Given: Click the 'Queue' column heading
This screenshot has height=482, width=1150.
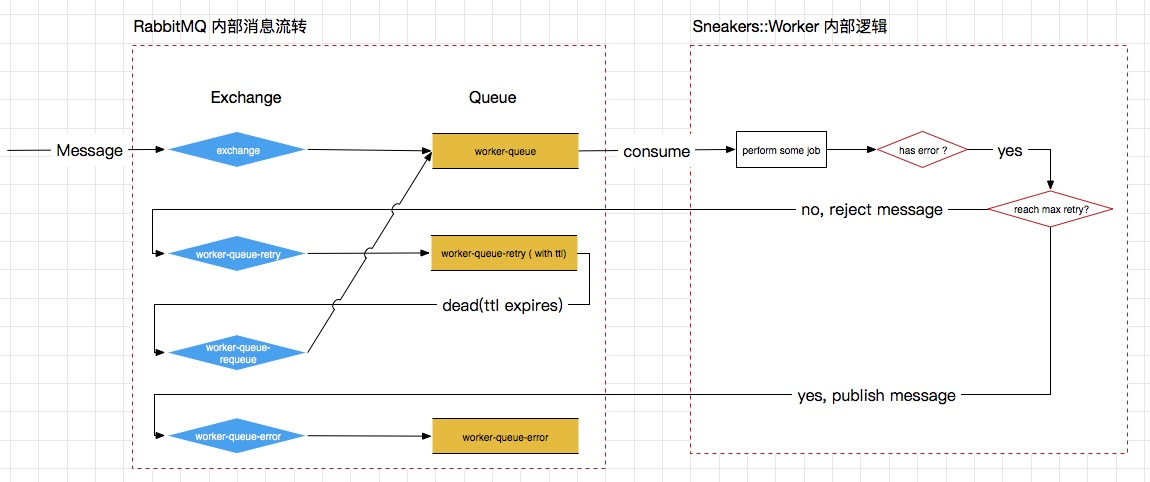Looking at the screenshot, I should click(492, 98).
